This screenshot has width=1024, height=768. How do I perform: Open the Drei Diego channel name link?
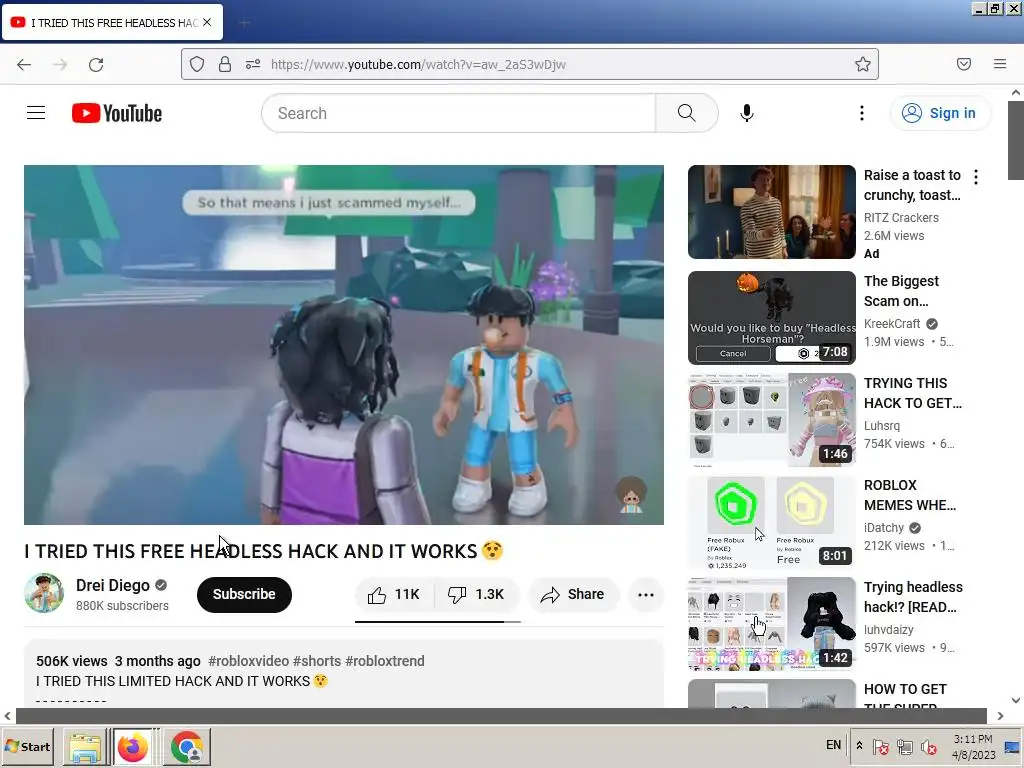click(113, 585)
